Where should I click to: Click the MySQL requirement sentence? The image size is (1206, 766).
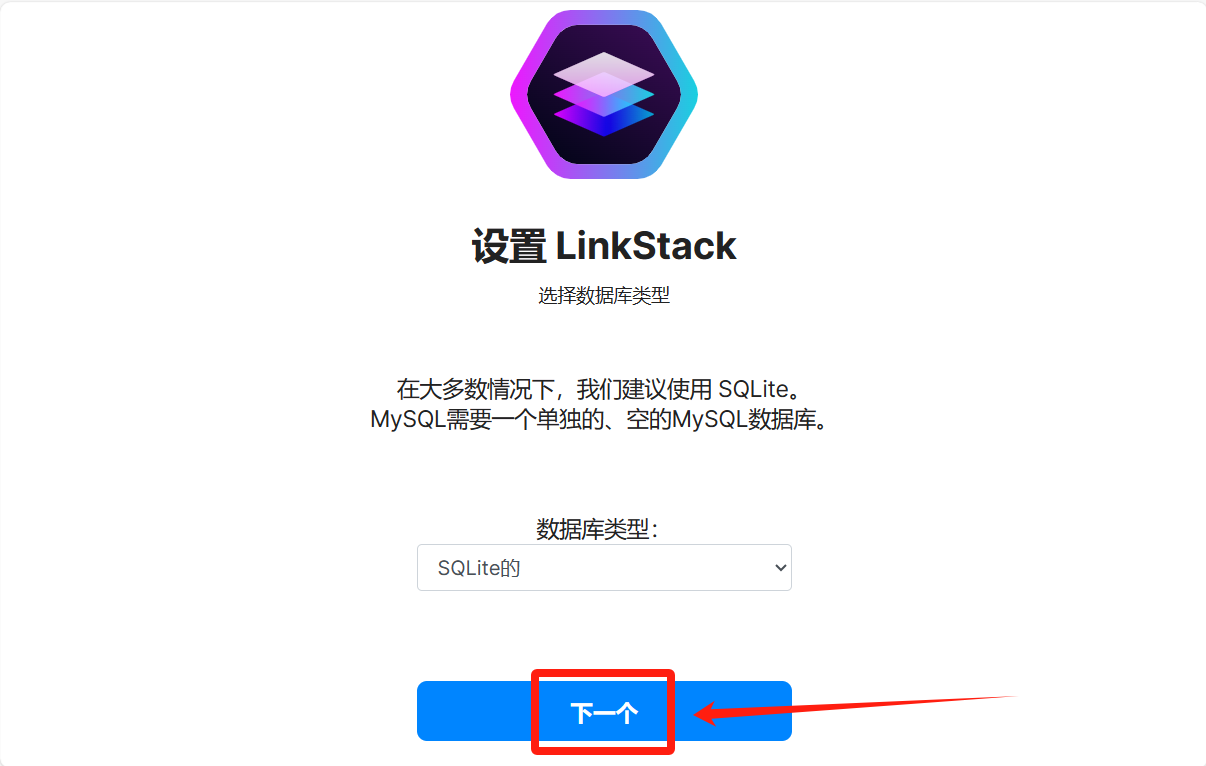click(604, 419)
